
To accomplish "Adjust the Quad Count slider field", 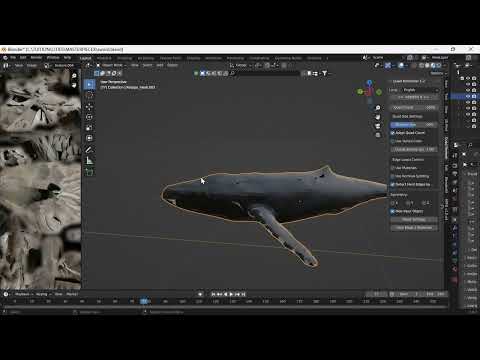I will pyautogui.click(x=414, y=108).
